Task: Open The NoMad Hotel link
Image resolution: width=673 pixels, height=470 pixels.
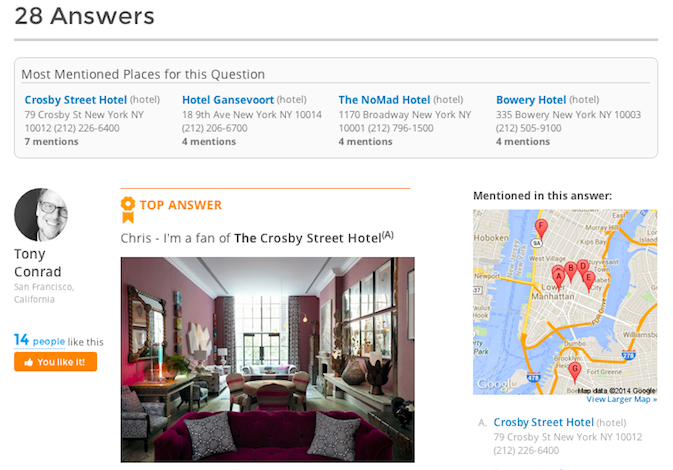Action: tap(384, 100)
